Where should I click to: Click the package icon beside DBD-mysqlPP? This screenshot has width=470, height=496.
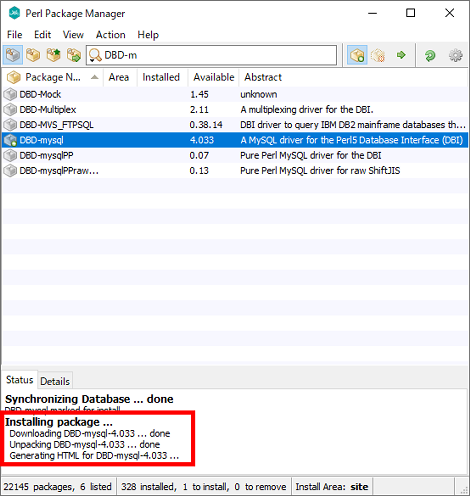pyautogui.click(x=10, y=155)
